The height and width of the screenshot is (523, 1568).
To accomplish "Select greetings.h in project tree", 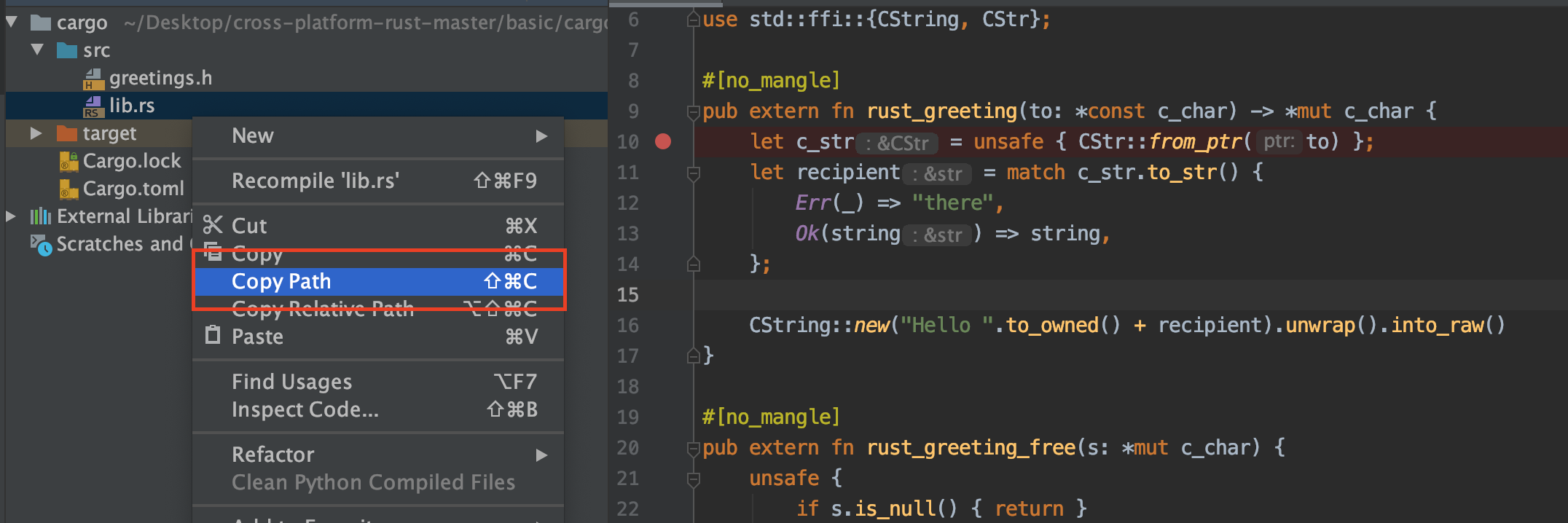I will [160, 78].
